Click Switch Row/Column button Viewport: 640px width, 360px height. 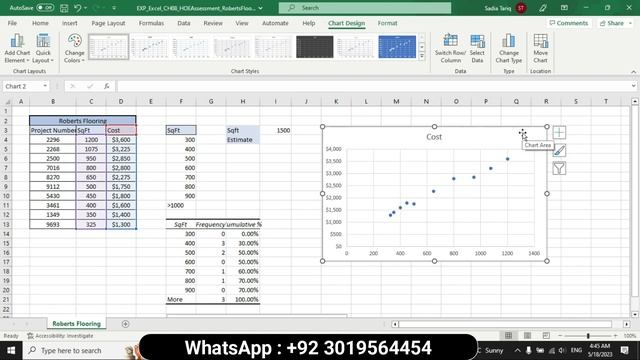pyautogui.click(x=450, y=48)
